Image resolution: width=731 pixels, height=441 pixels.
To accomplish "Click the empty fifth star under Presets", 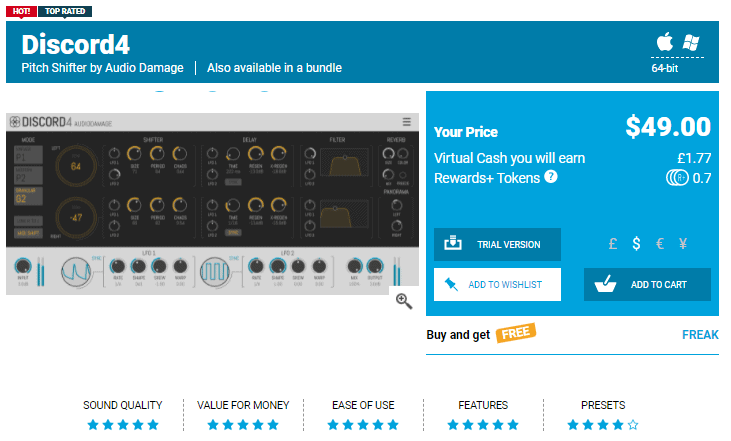I will click(x=633, y=425).
